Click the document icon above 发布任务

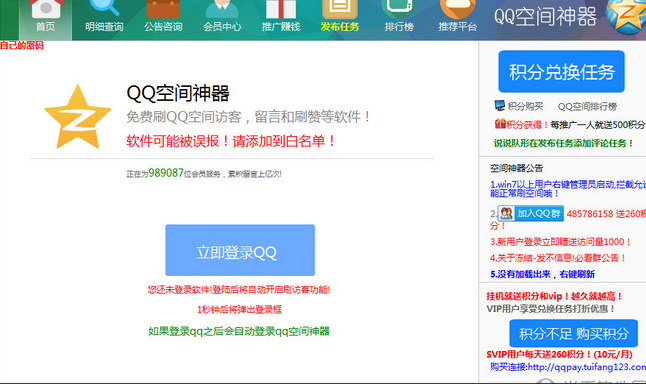pyautogui.click(x=340, y=9)
